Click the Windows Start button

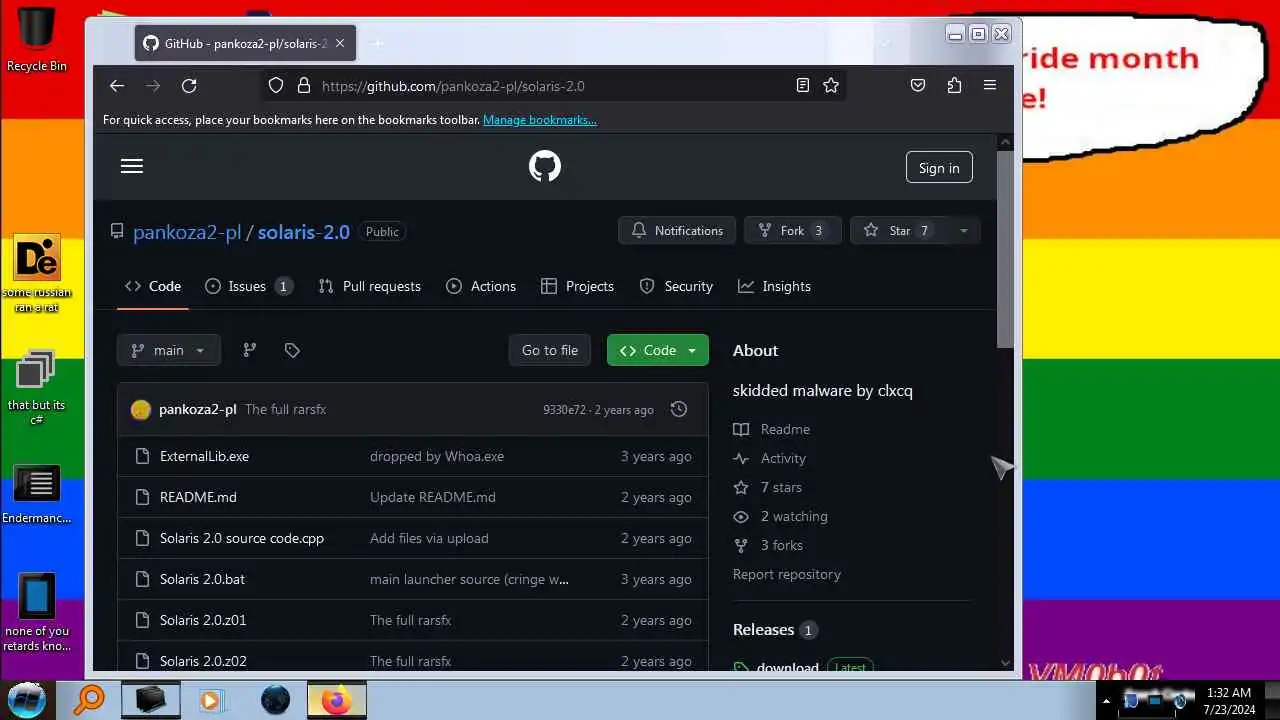pos(27,700)
